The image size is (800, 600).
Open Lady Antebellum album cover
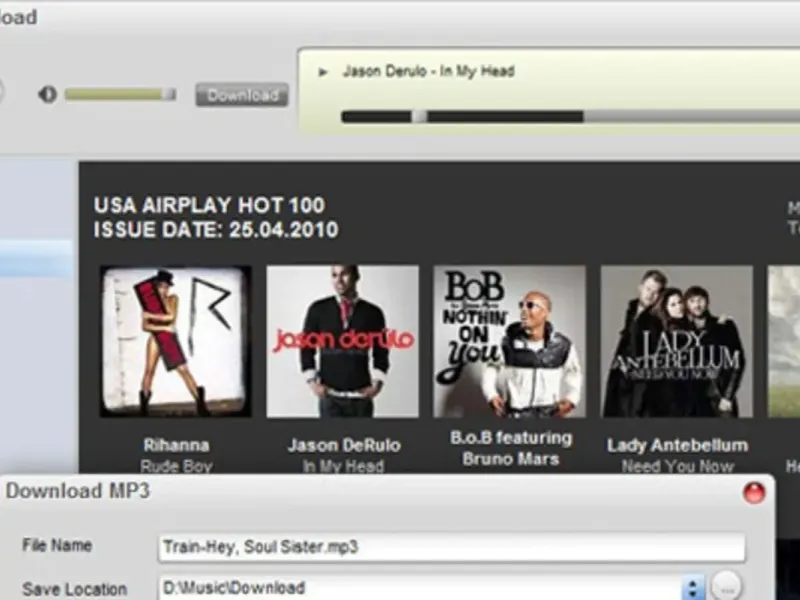(x=677, y=341)
